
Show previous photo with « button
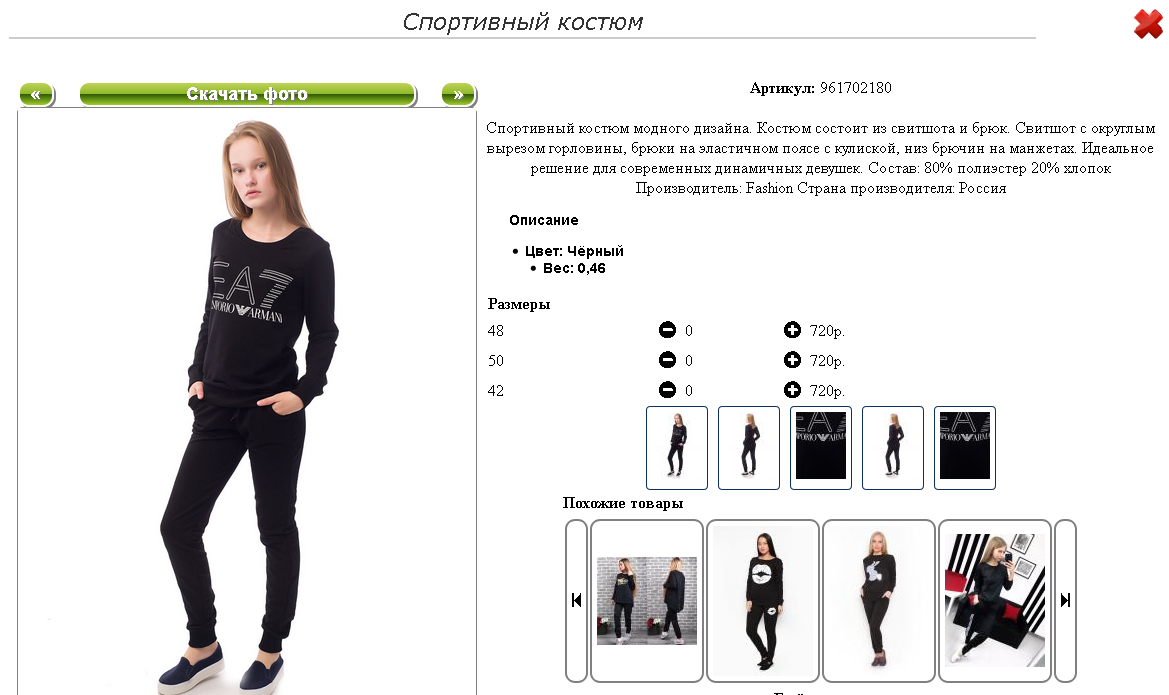(37, 95)
